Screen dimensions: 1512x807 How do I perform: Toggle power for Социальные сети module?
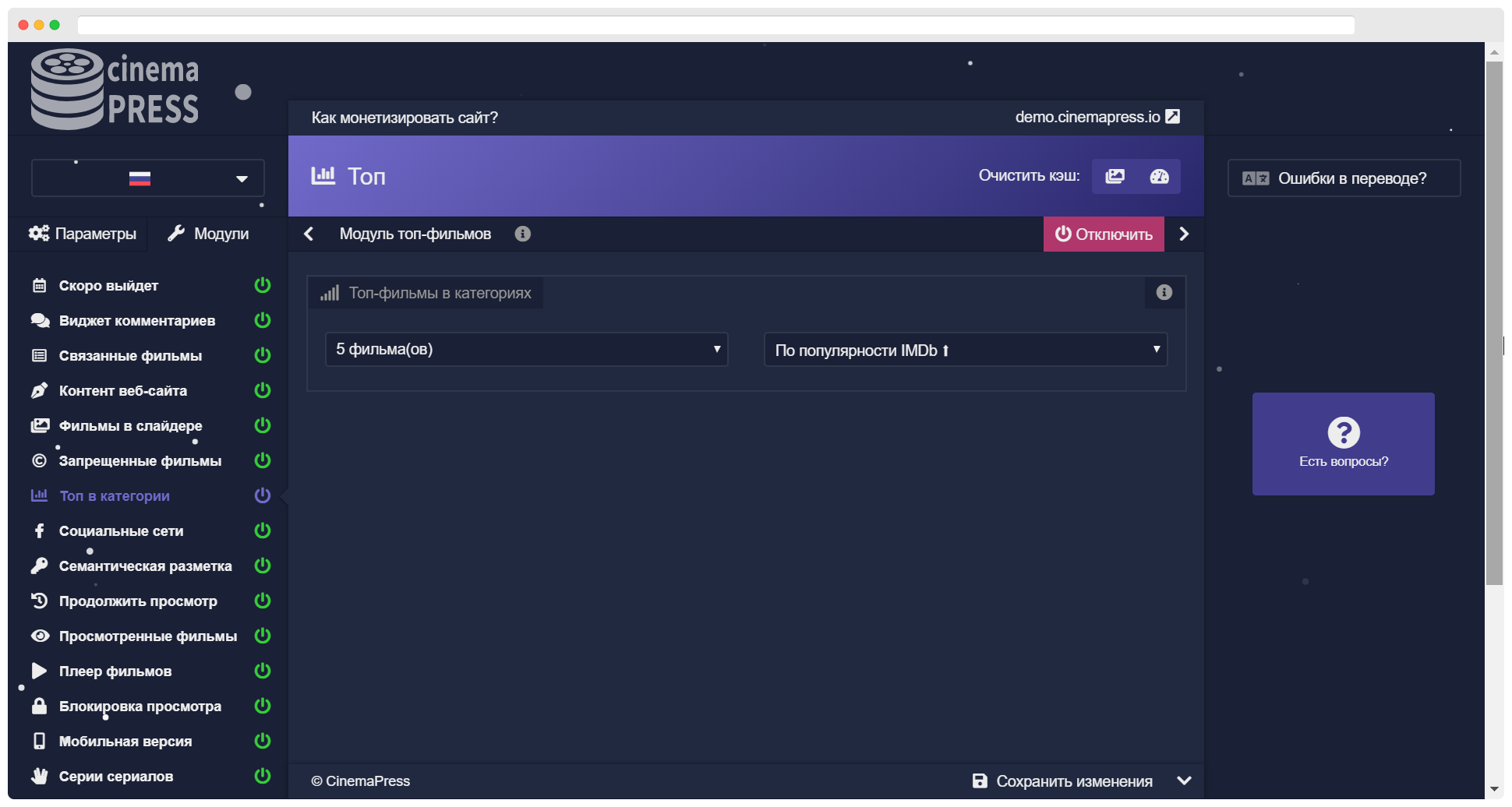pos(263,530)
